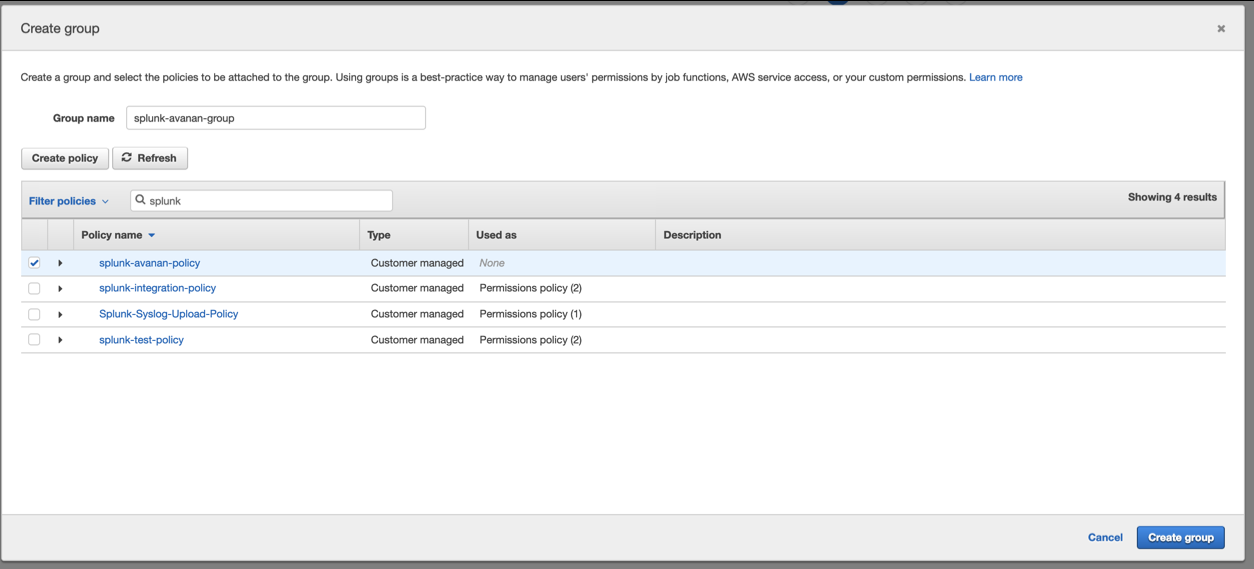Screen dimensions: 1254x569
Task: Click 'Customer managed' in splunk-avanan-policy row
Action: coord(417,263)
